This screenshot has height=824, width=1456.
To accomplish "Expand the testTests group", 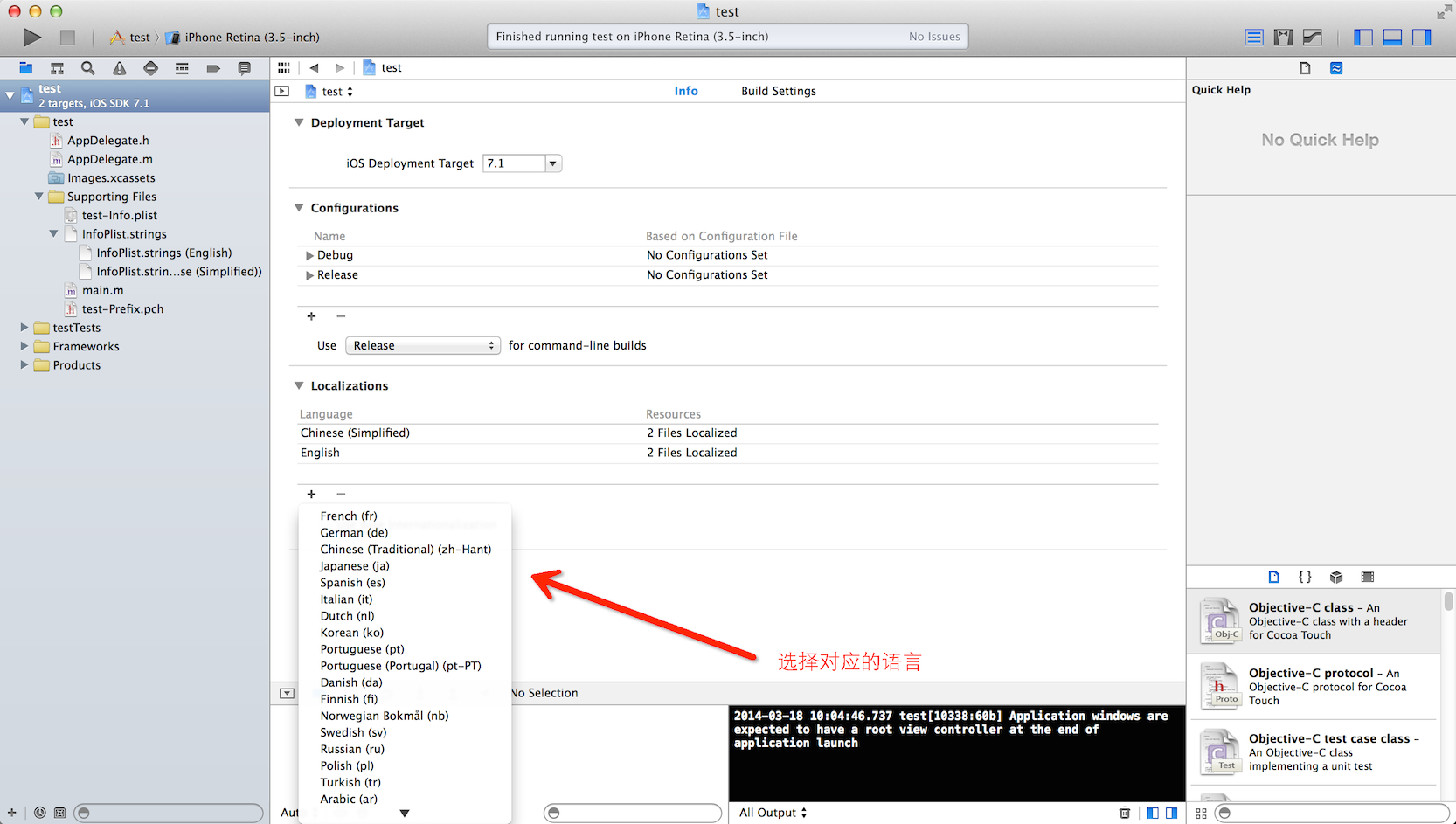I will (24, 328).
